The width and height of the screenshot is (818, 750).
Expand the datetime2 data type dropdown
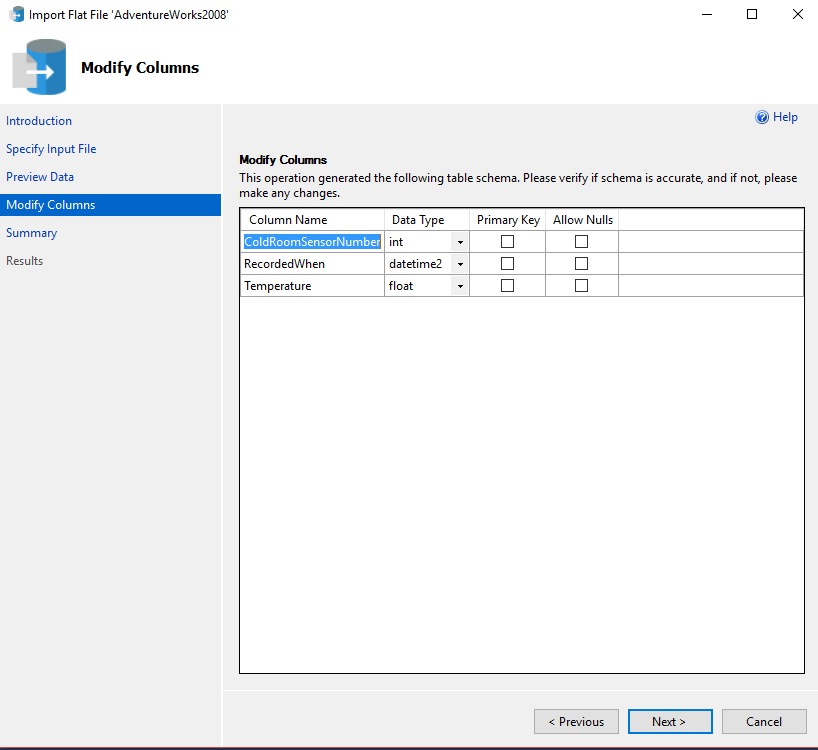pos(460,264)
